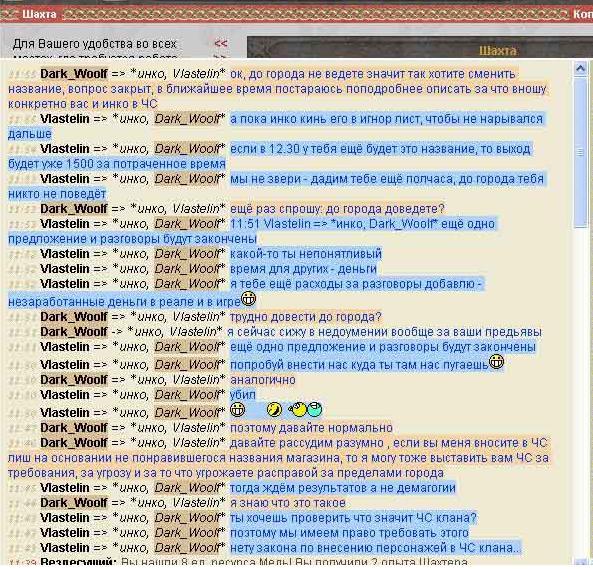The width and height of the screenshot is (593, 569).
Task: Click Dark_Woolf sender of 'я знаю что это такое'
Action: 74,503
